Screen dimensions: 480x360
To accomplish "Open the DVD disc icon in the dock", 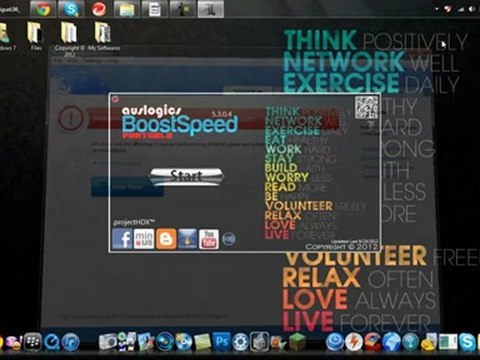I will 184,341.
